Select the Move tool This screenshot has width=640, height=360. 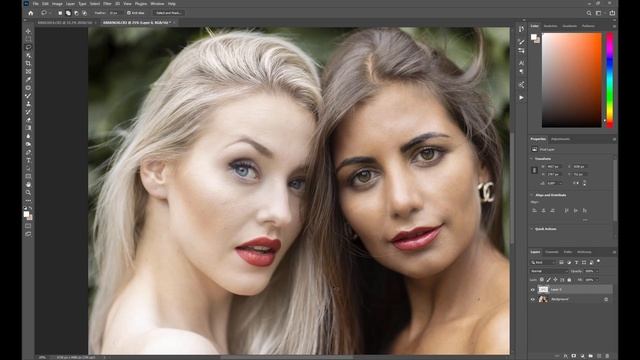(x=28, y=31)
